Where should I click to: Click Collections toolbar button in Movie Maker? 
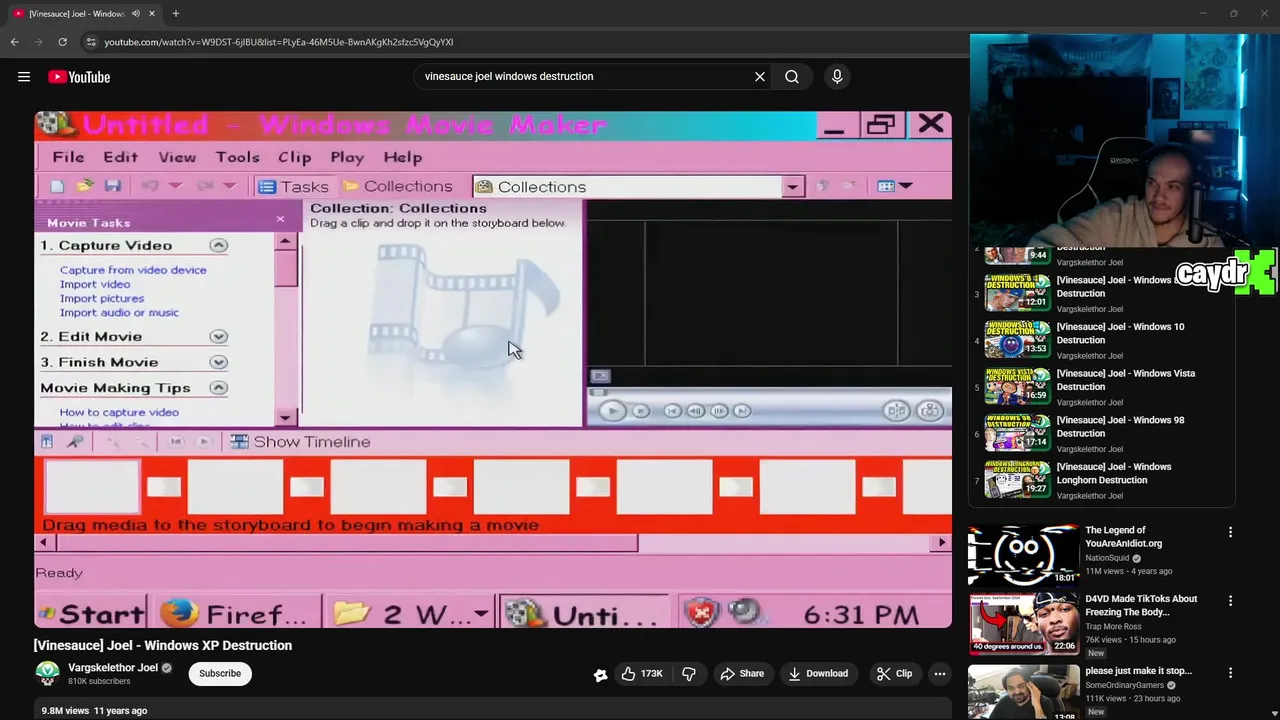click(x=397, y=186)
